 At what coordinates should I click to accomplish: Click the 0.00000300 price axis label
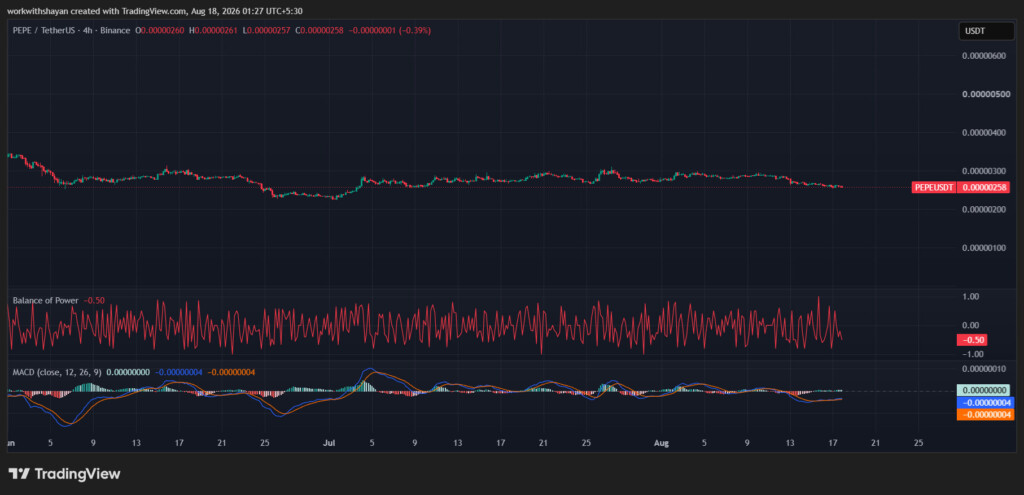(985, 171)
